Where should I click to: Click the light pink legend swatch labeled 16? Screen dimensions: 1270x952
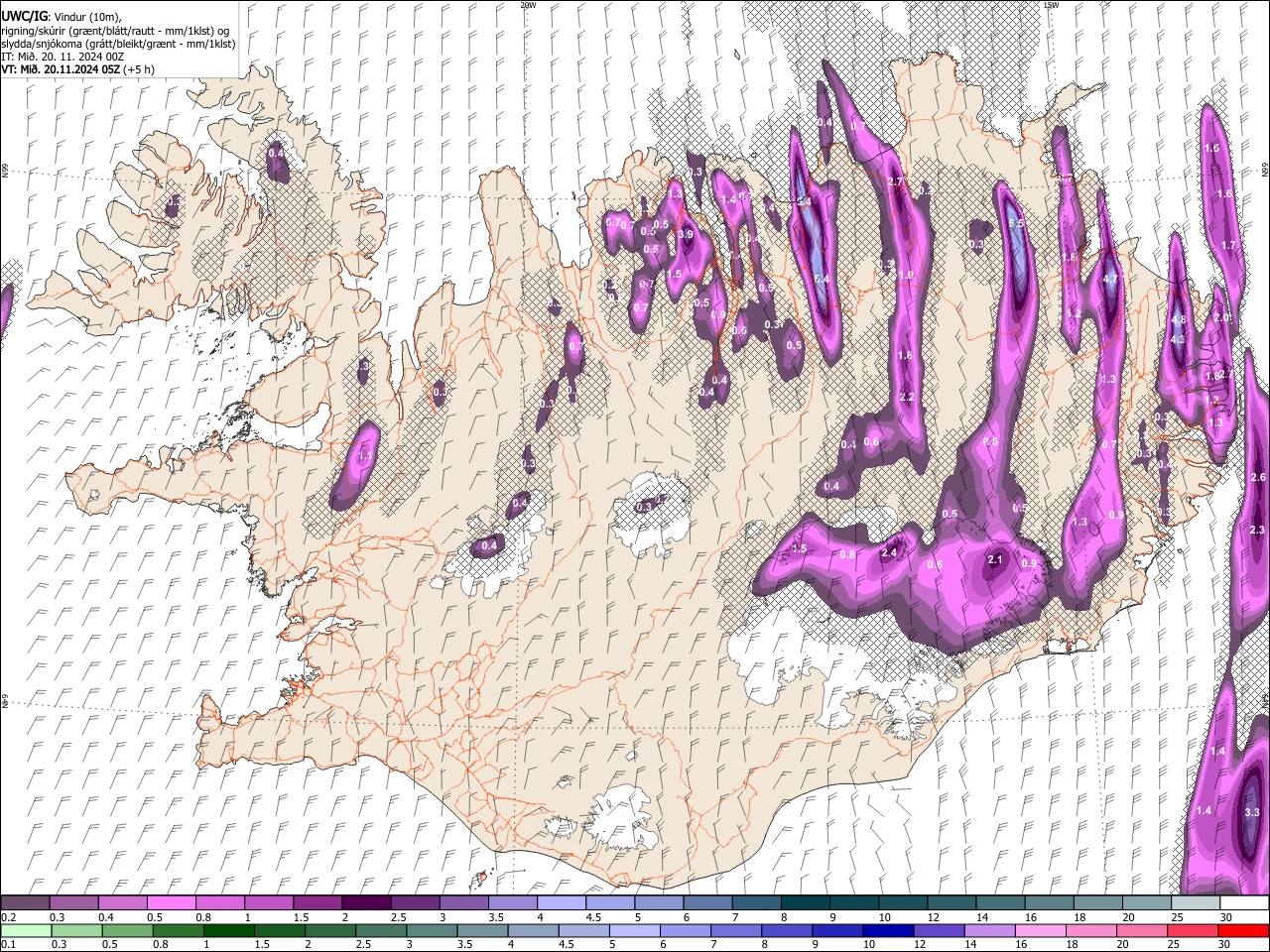coord(1040,930)
